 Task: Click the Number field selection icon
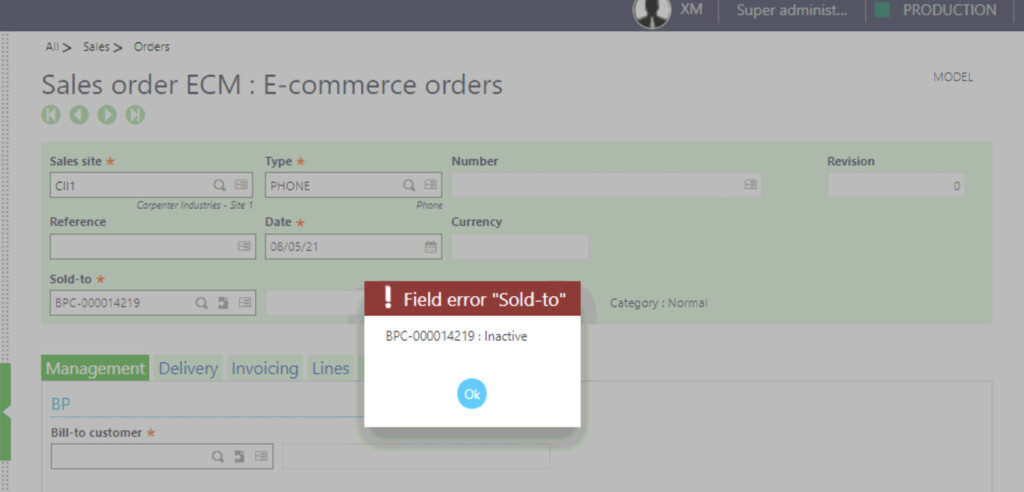(x=750, y=185)
